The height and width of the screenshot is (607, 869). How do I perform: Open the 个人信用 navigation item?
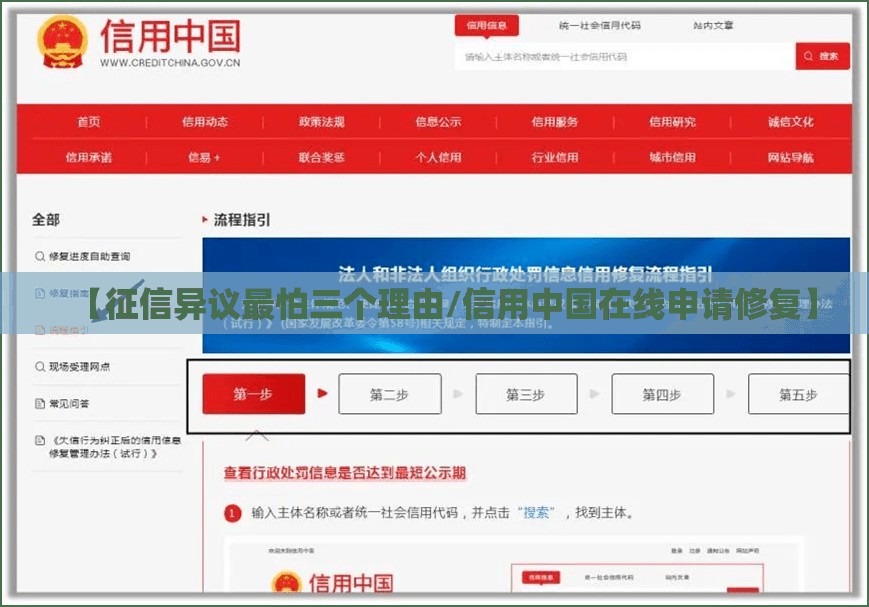click(438, 157)
